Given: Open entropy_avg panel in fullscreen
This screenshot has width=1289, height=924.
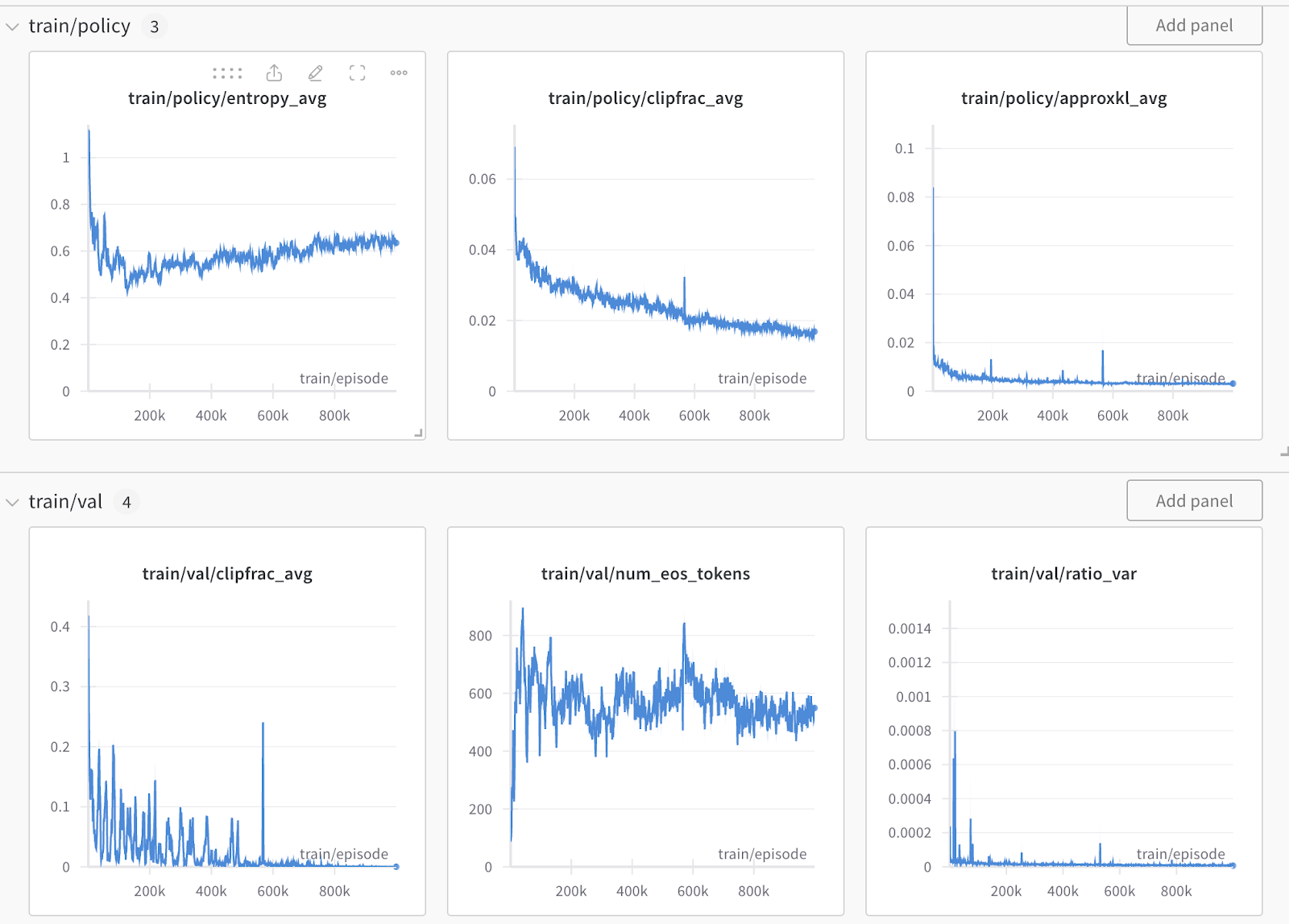Looking at the screenshot, I should (x=358, y=73).
